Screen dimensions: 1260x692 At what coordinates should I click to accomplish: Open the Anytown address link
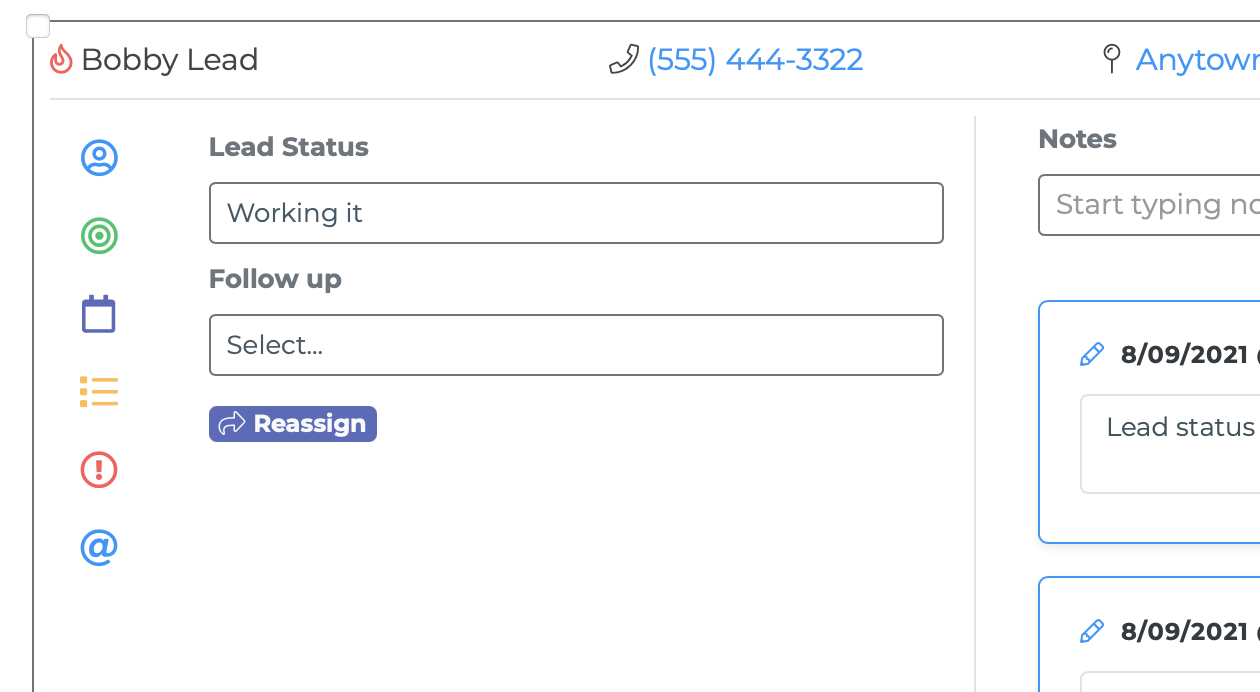click(x=1197, y=60)
